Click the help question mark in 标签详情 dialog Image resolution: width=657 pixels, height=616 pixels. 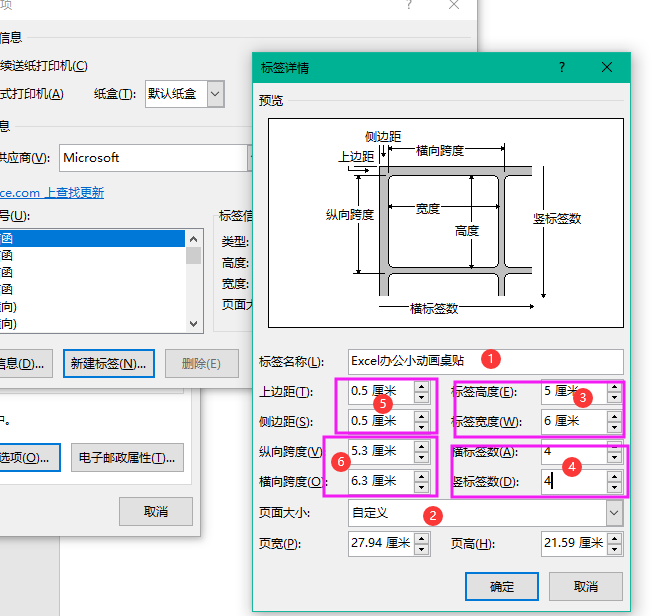pyautogui.click(x=562, y=67)
